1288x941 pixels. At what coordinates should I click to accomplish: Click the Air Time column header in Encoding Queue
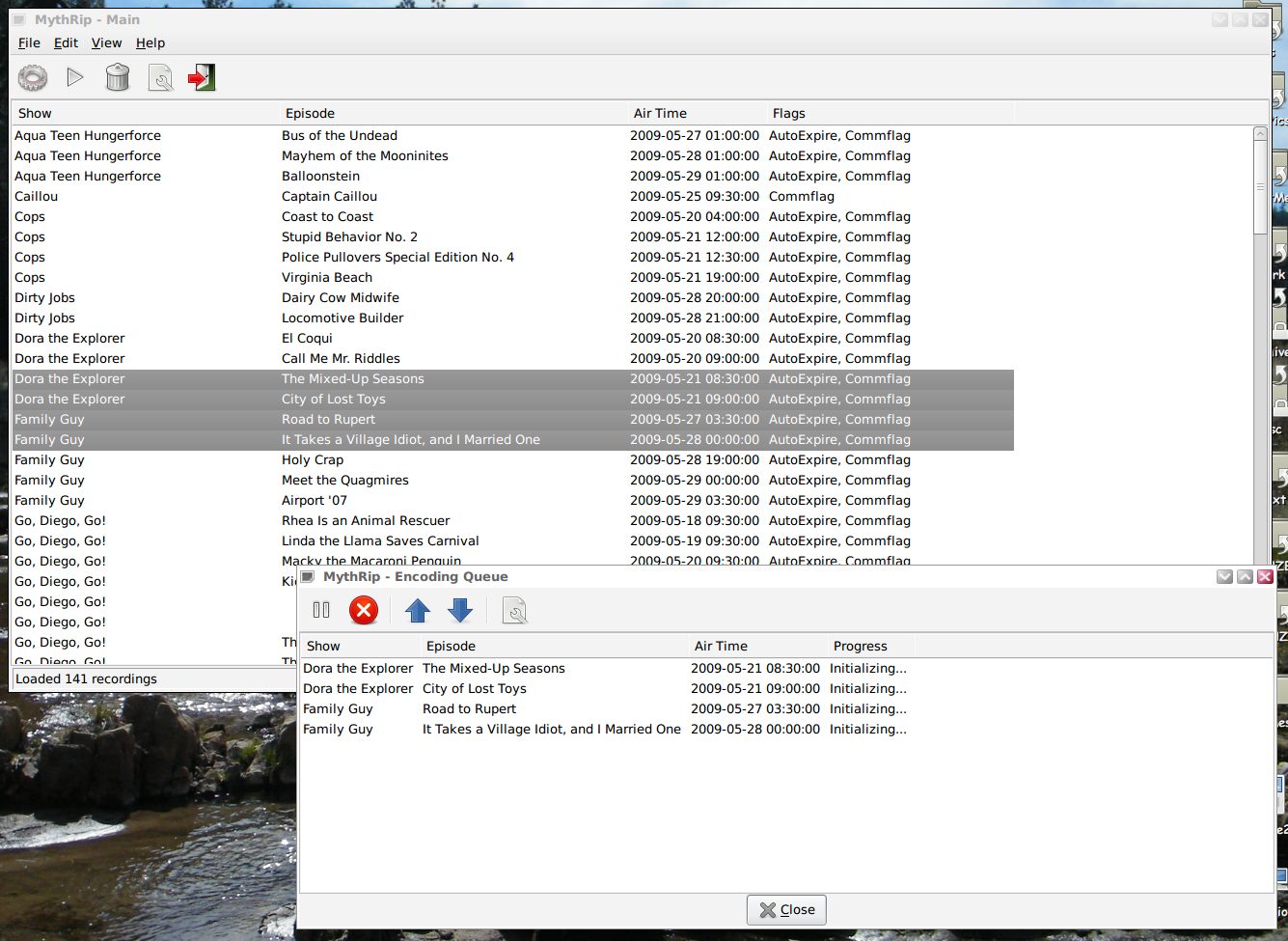(x=757, y=646)
